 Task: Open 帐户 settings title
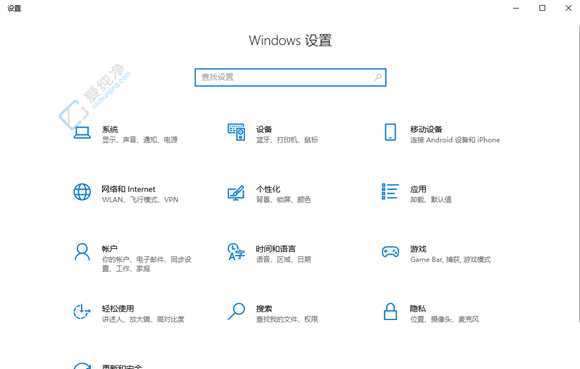(110, 249)
